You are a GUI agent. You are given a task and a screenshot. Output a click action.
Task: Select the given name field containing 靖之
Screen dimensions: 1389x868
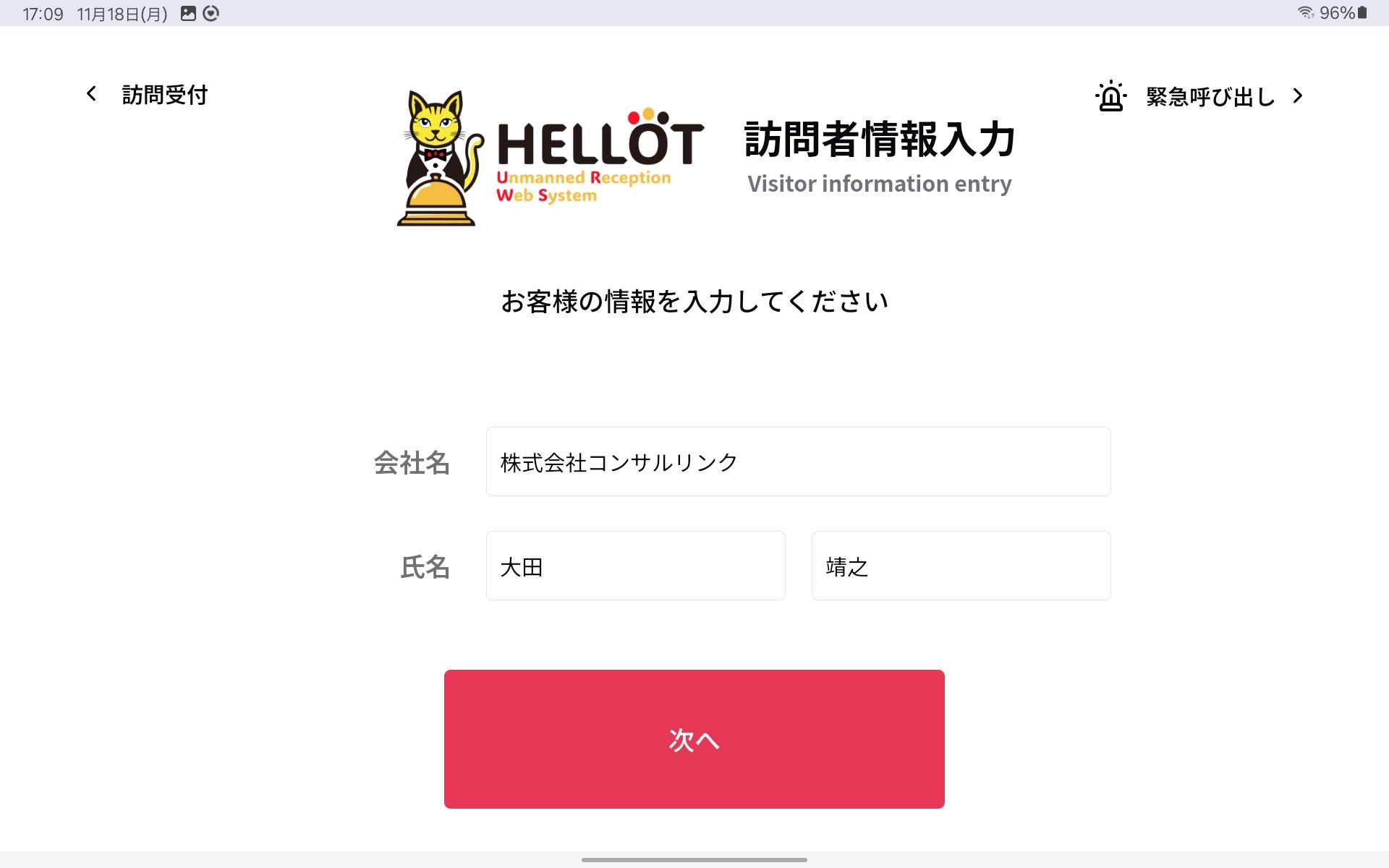(961, 566)
